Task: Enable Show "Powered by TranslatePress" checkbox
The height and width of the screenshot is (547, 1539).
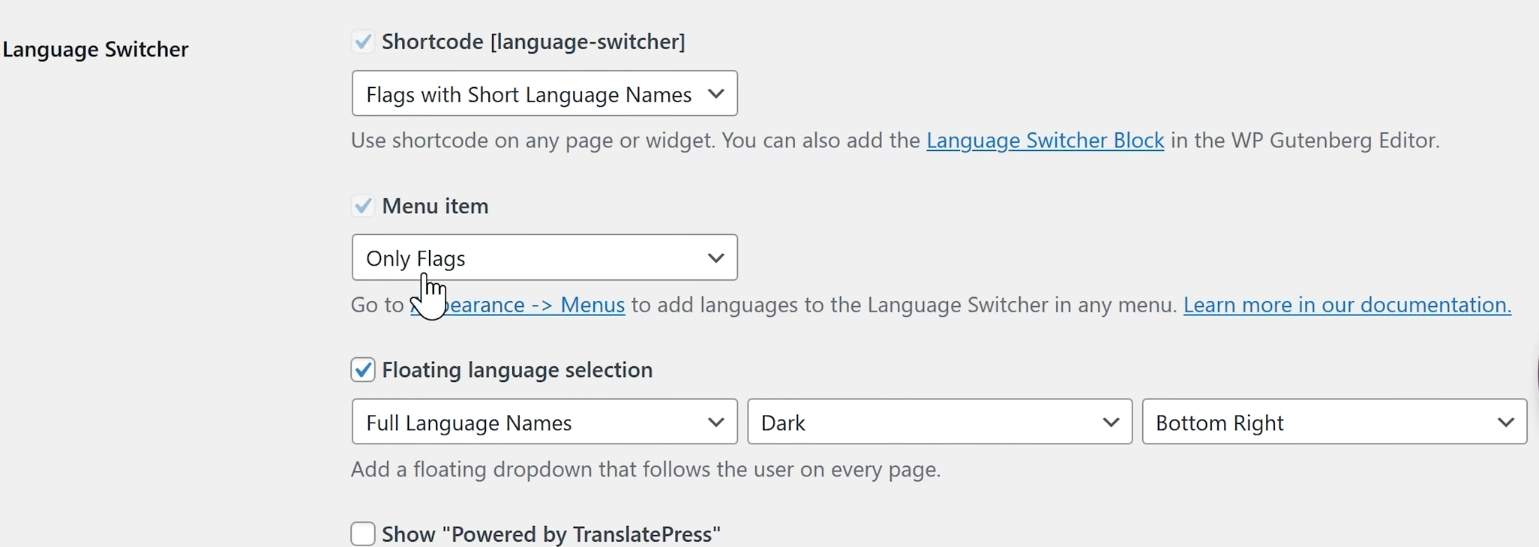Action: click(363, 534)
